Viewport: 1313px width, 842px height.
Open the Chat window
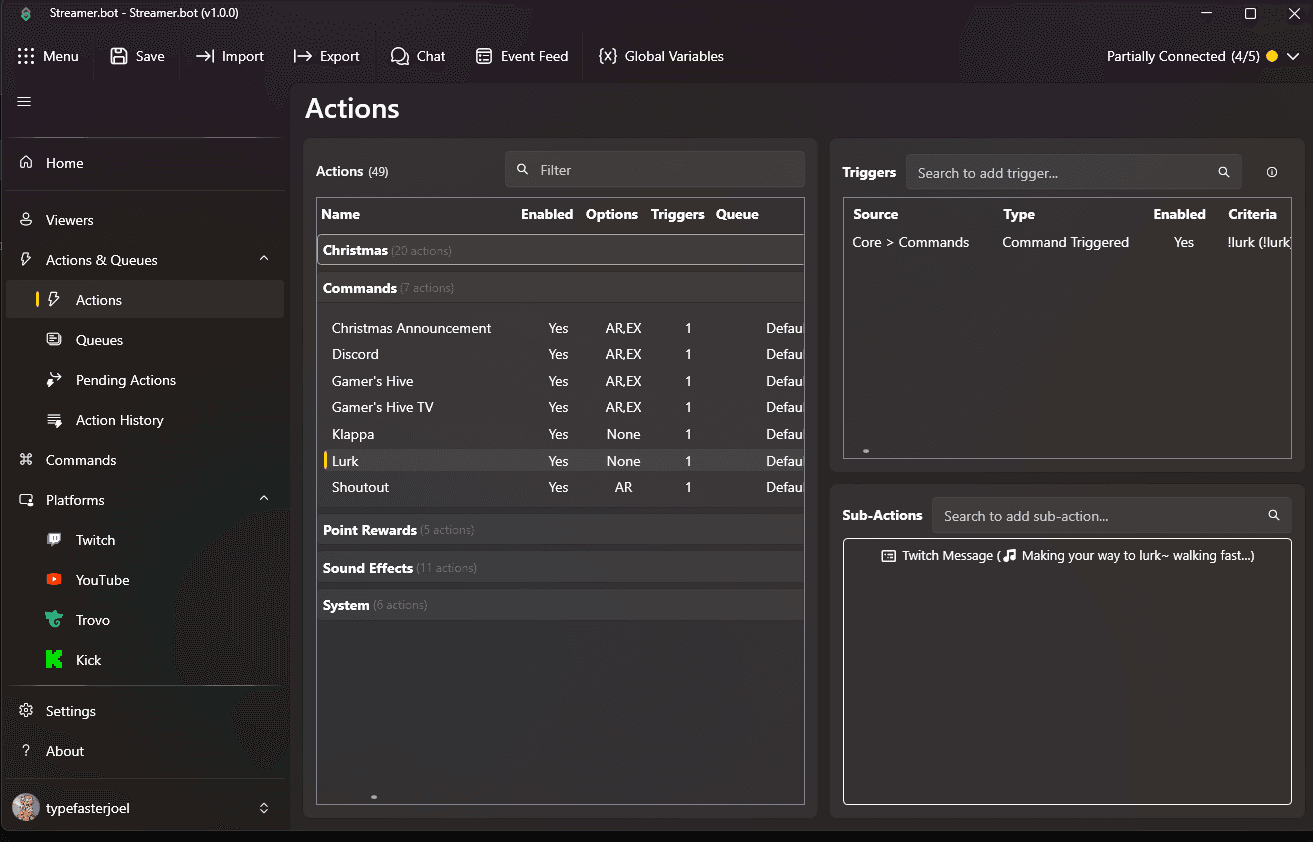[x=418, y=56]
